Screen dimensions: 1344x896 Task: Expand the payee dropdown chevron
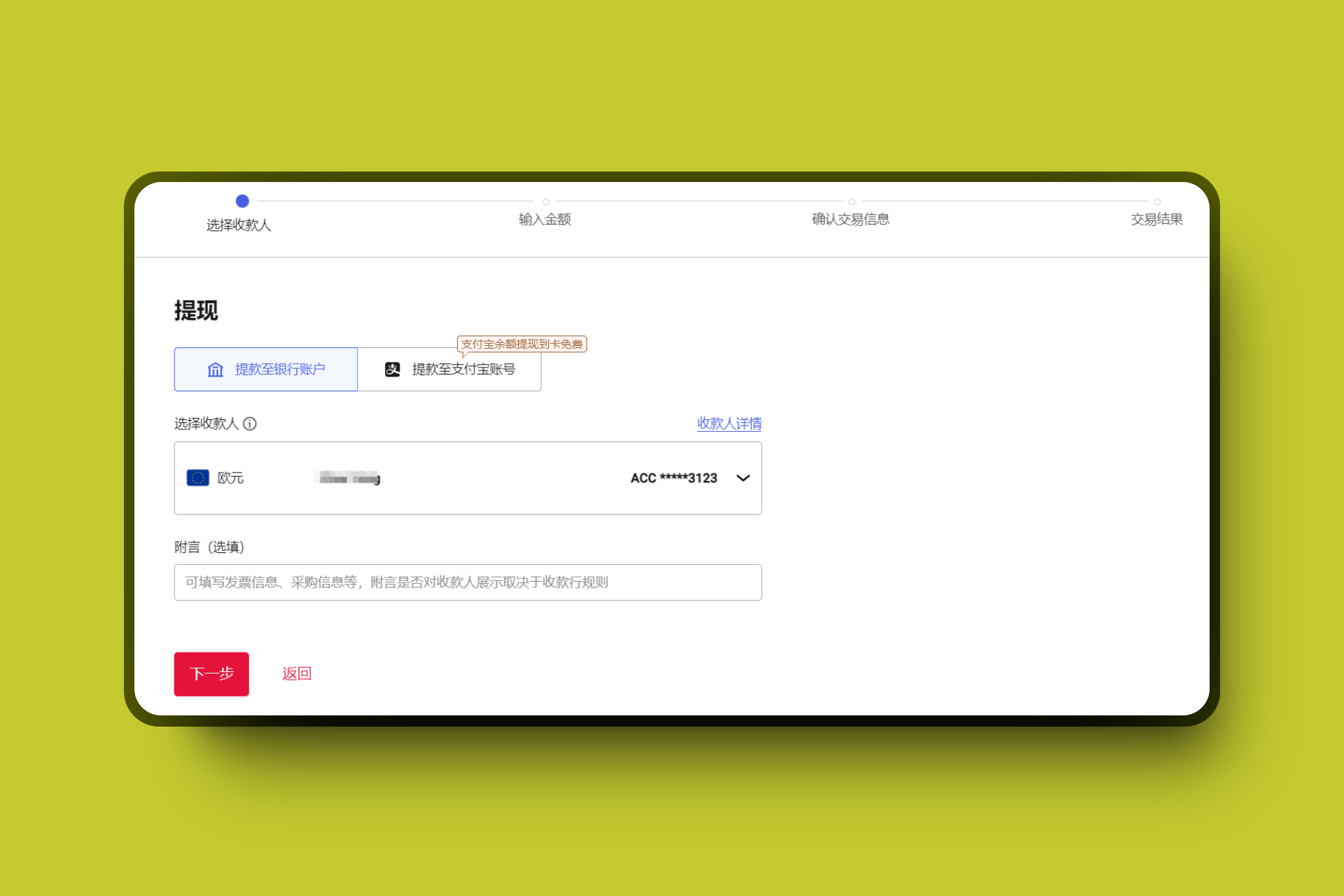pyautogui.click(x=743, y=478)
